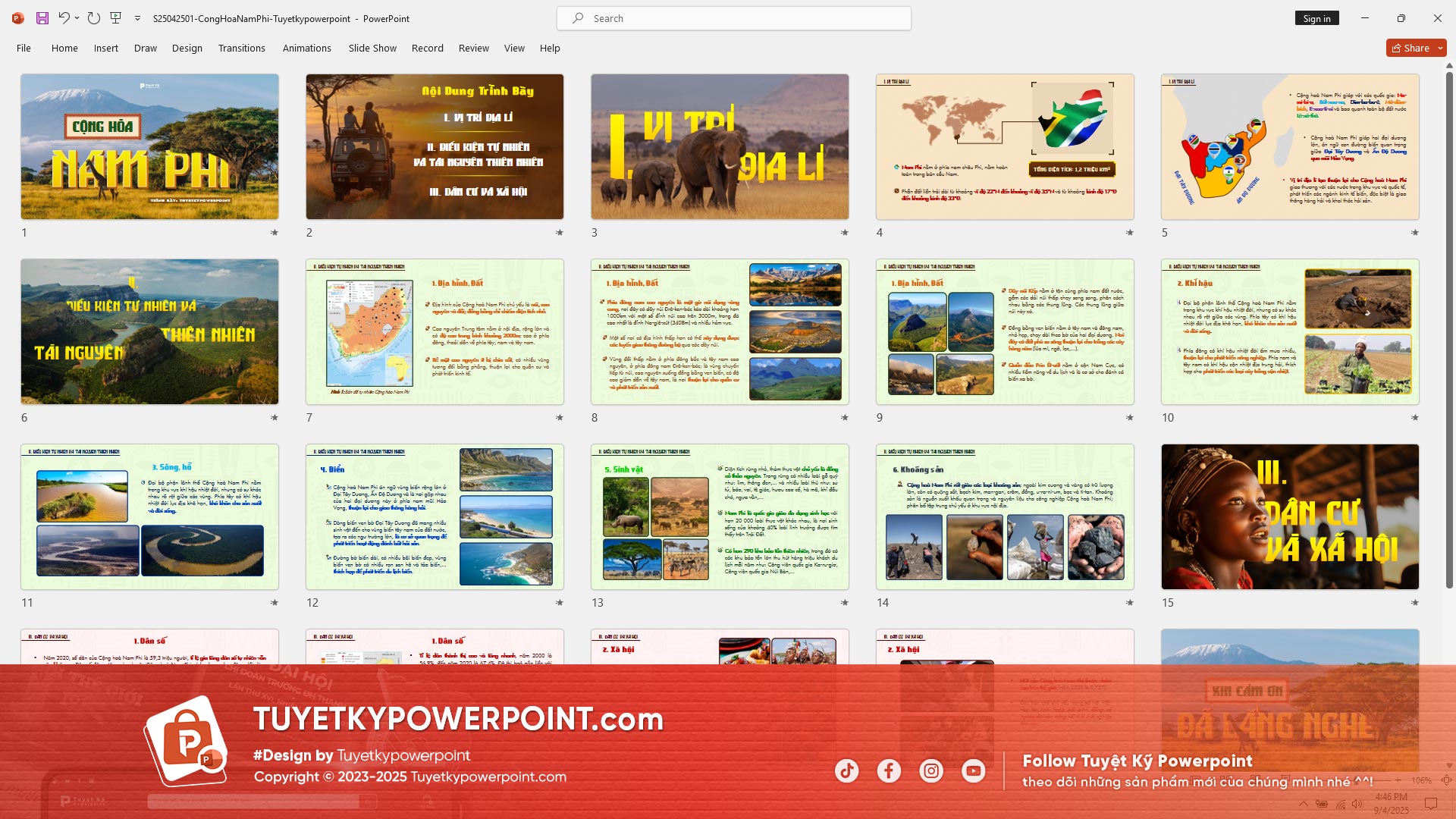The height and width of the screenshot is (819, 1456).
Task: Sign in to your Microsoft account
Action: click(1316, 17)
